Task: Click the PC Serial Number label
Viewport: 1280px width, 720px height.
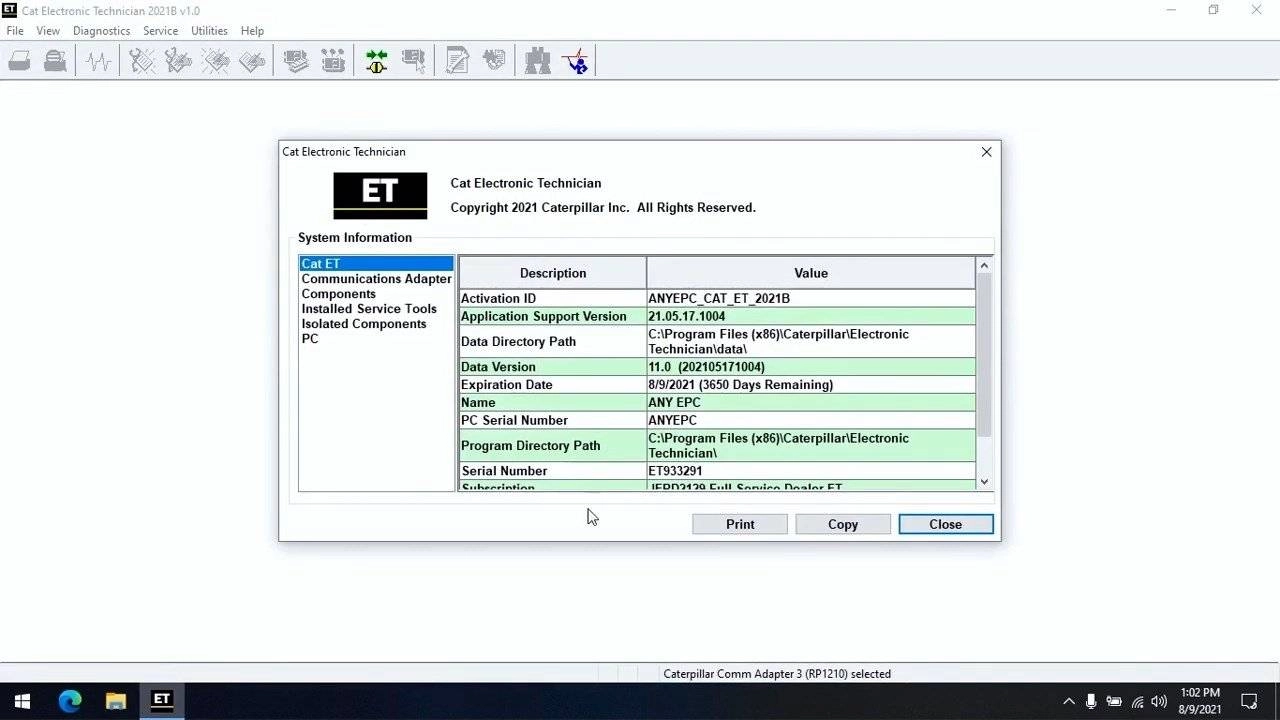Action: tap(514, 420)
